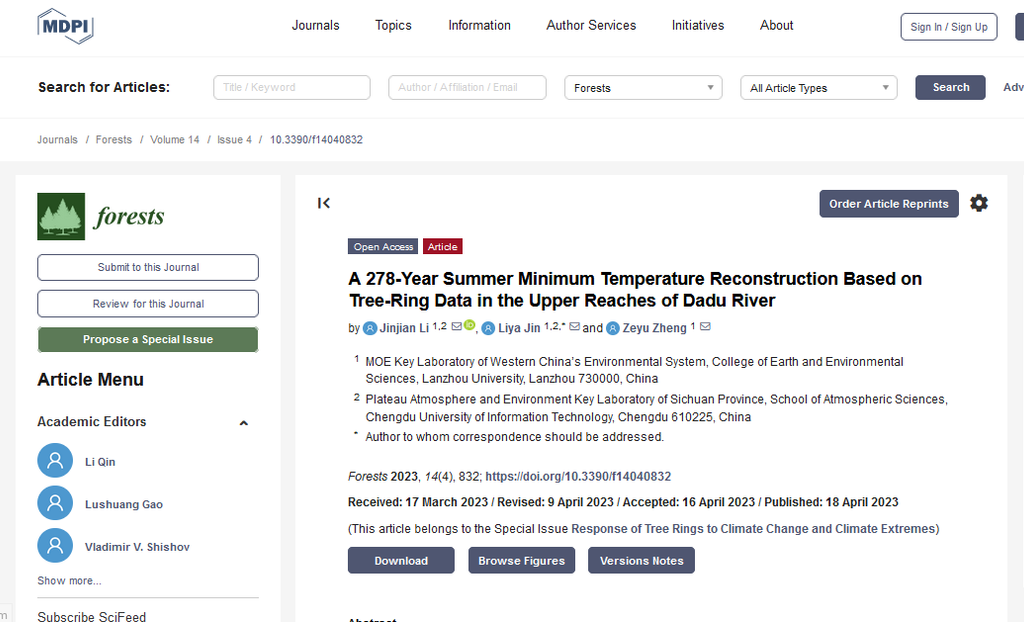Click Submit to this Journal button

(148, 267)
